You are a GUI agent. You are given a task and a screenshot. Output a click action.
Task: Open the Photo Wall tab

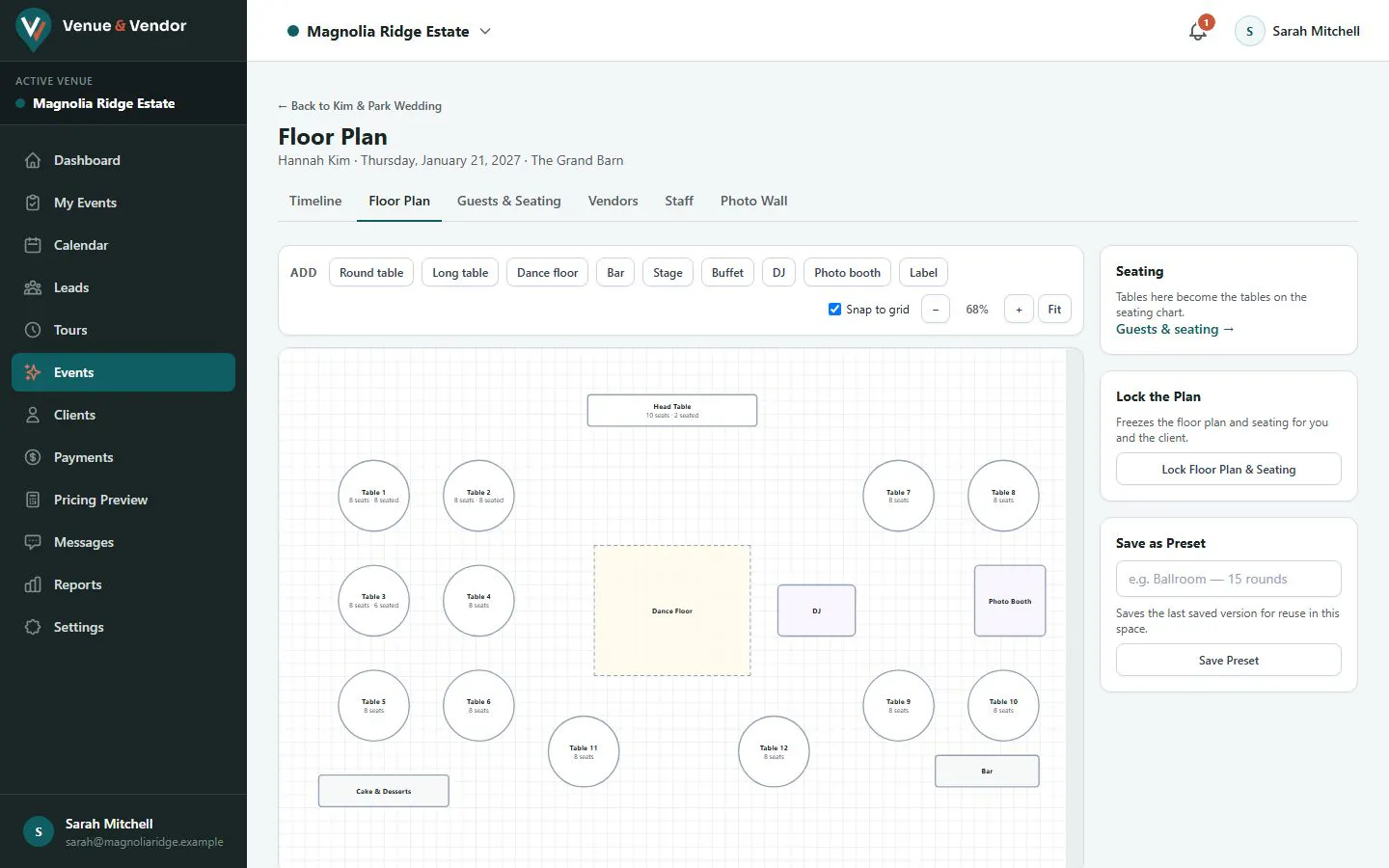[x=754, y=201]
